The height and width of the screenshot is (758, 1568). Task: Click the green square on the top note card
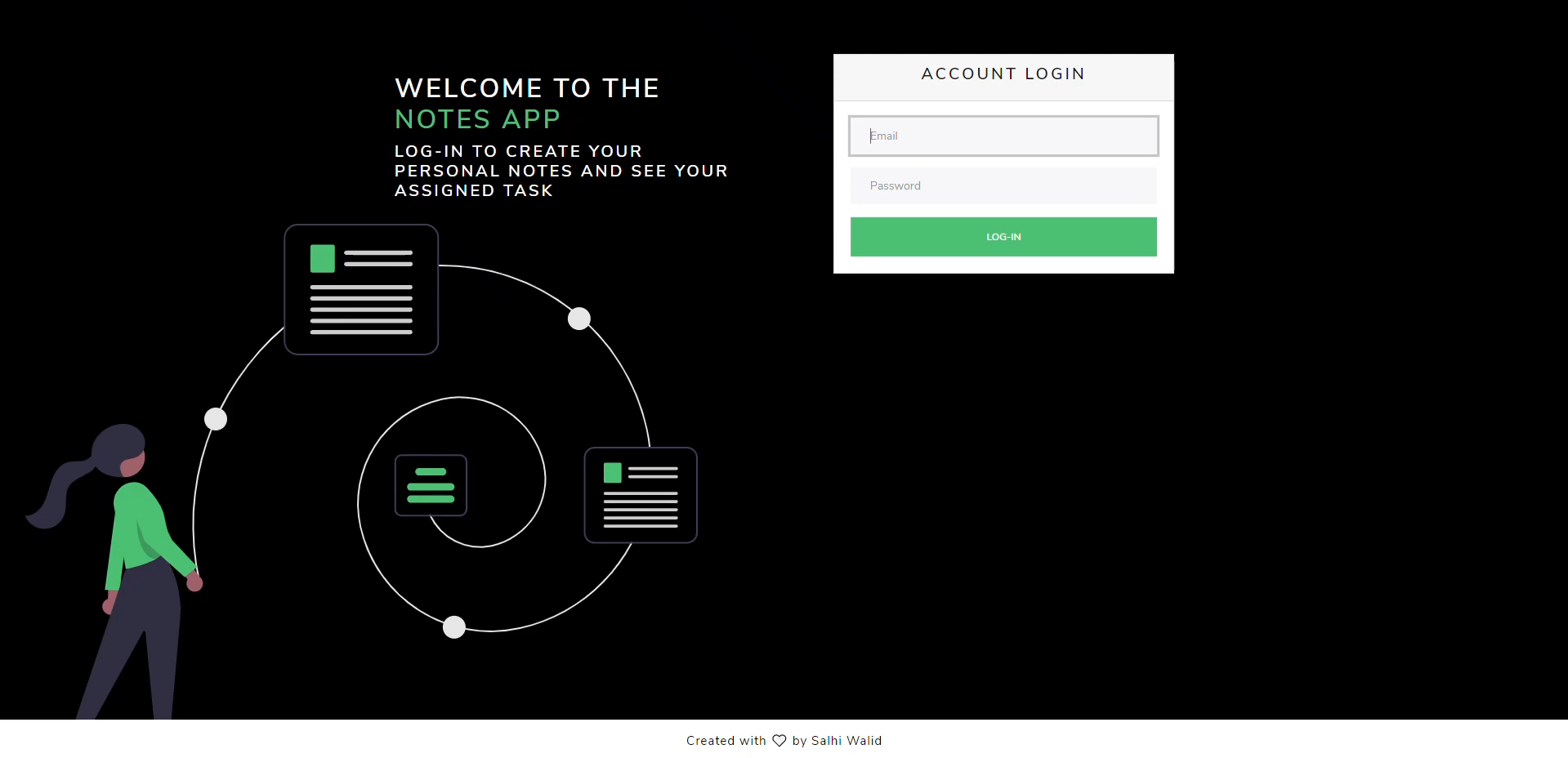[322, 257]
